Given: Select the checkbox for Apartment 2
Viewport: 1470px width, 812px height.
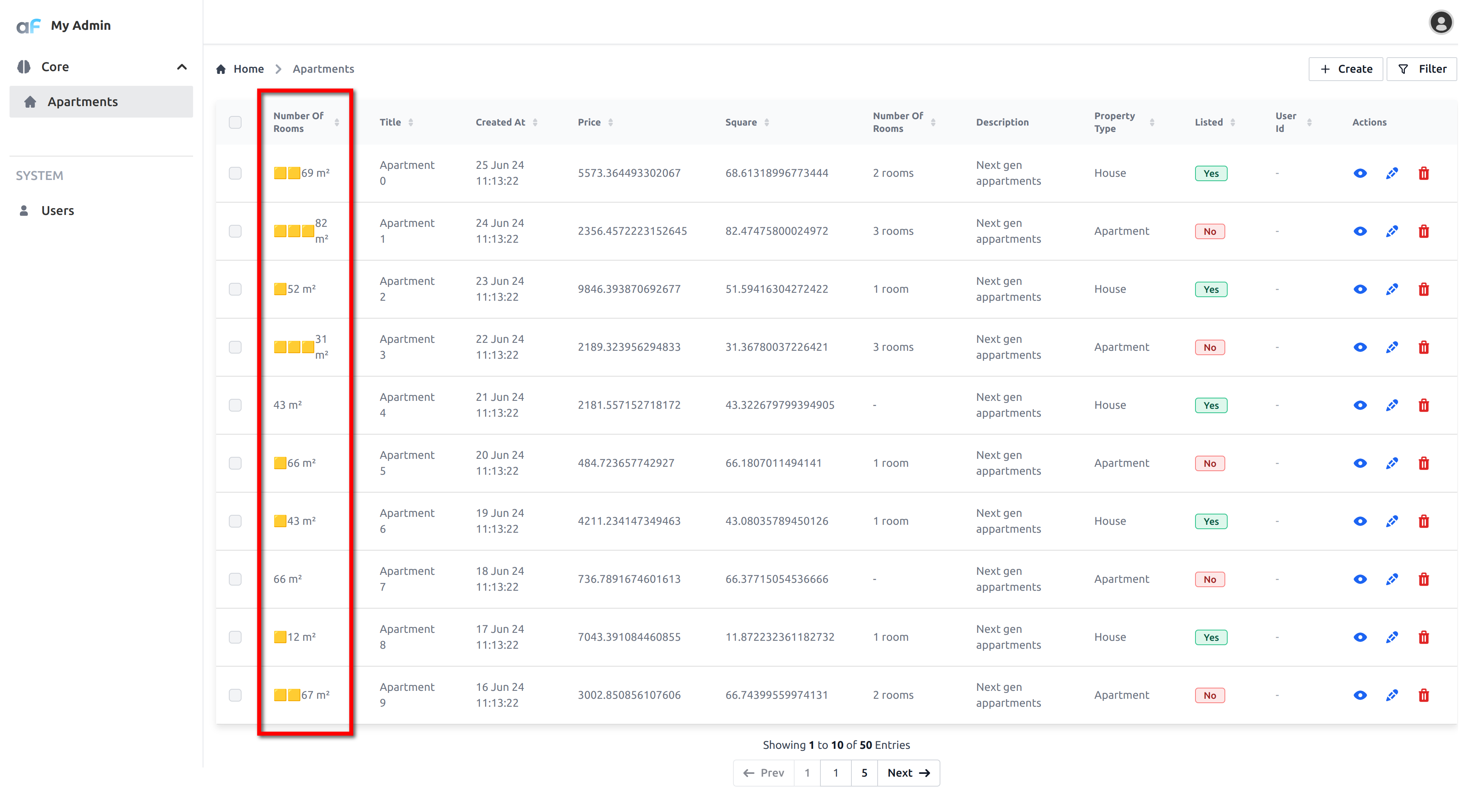Looking at the screenshot, I should (235, 289).
